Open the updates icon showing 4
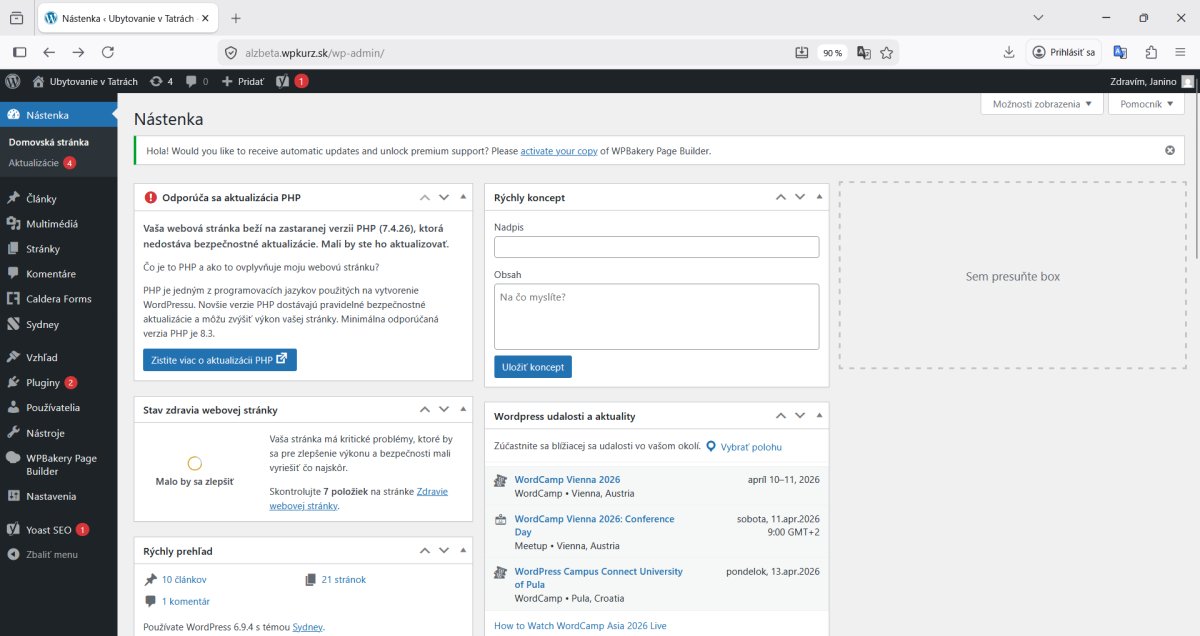This screenshot has width=1200, height=636. coord(161,81)
